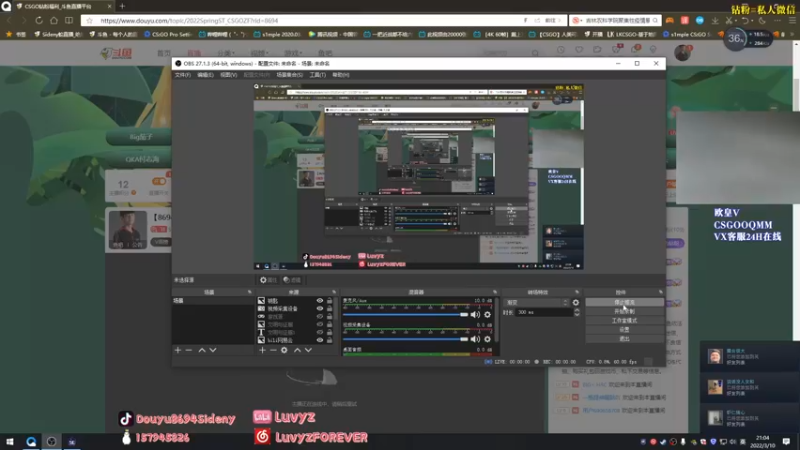
Task: Open Douyu watch history clock icon
Action: coord(561,50)
